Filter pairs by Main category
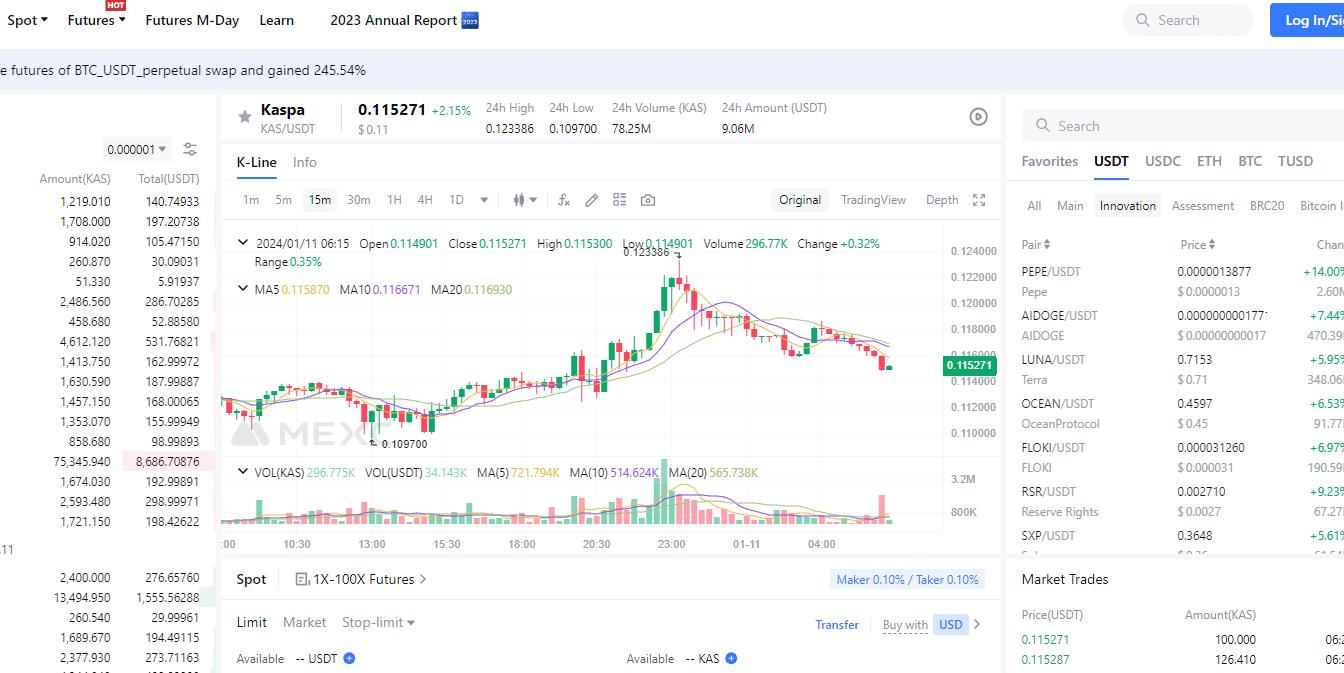Screen dimensions: 1344x673 [1070, 206]
